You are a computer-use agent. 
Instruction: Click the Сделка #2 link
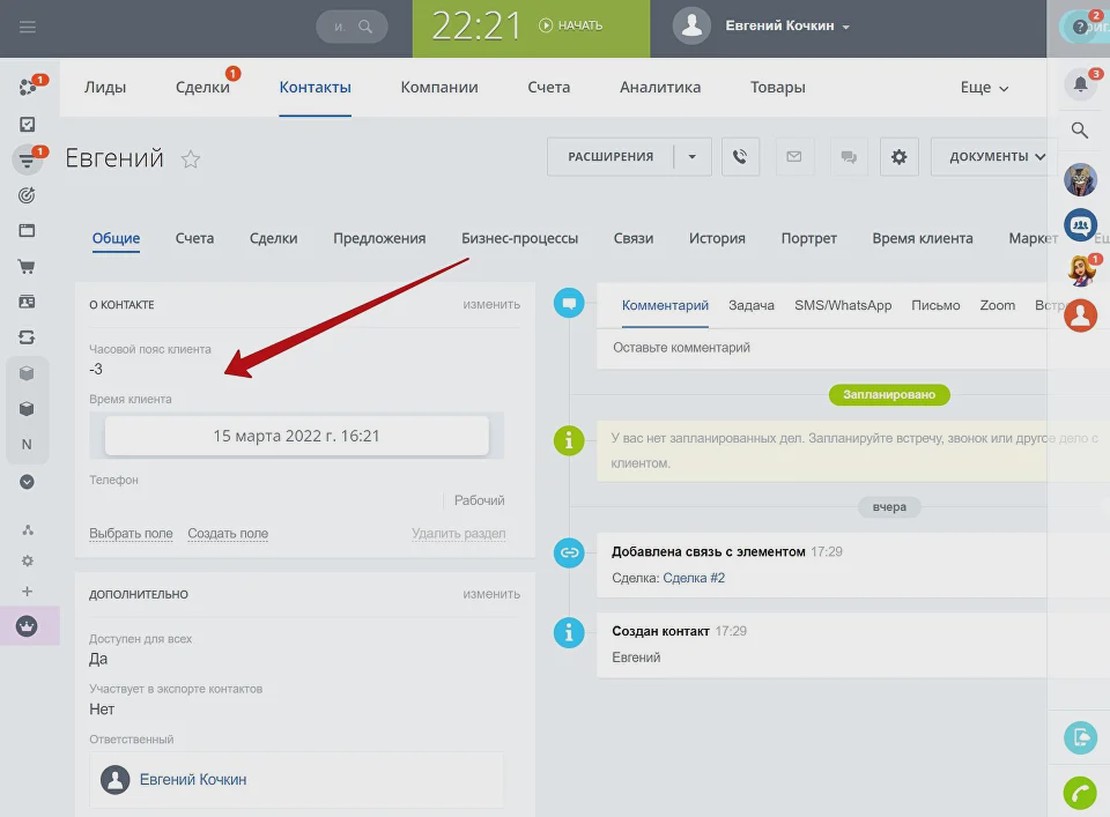(x=694, y=578)
